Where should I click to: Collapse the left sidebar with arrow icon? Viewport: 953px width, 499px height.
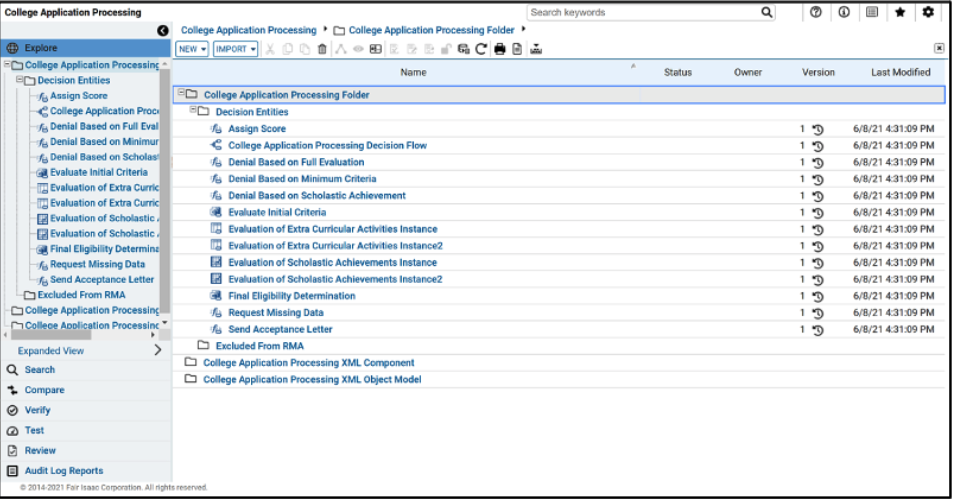point(162,30)
